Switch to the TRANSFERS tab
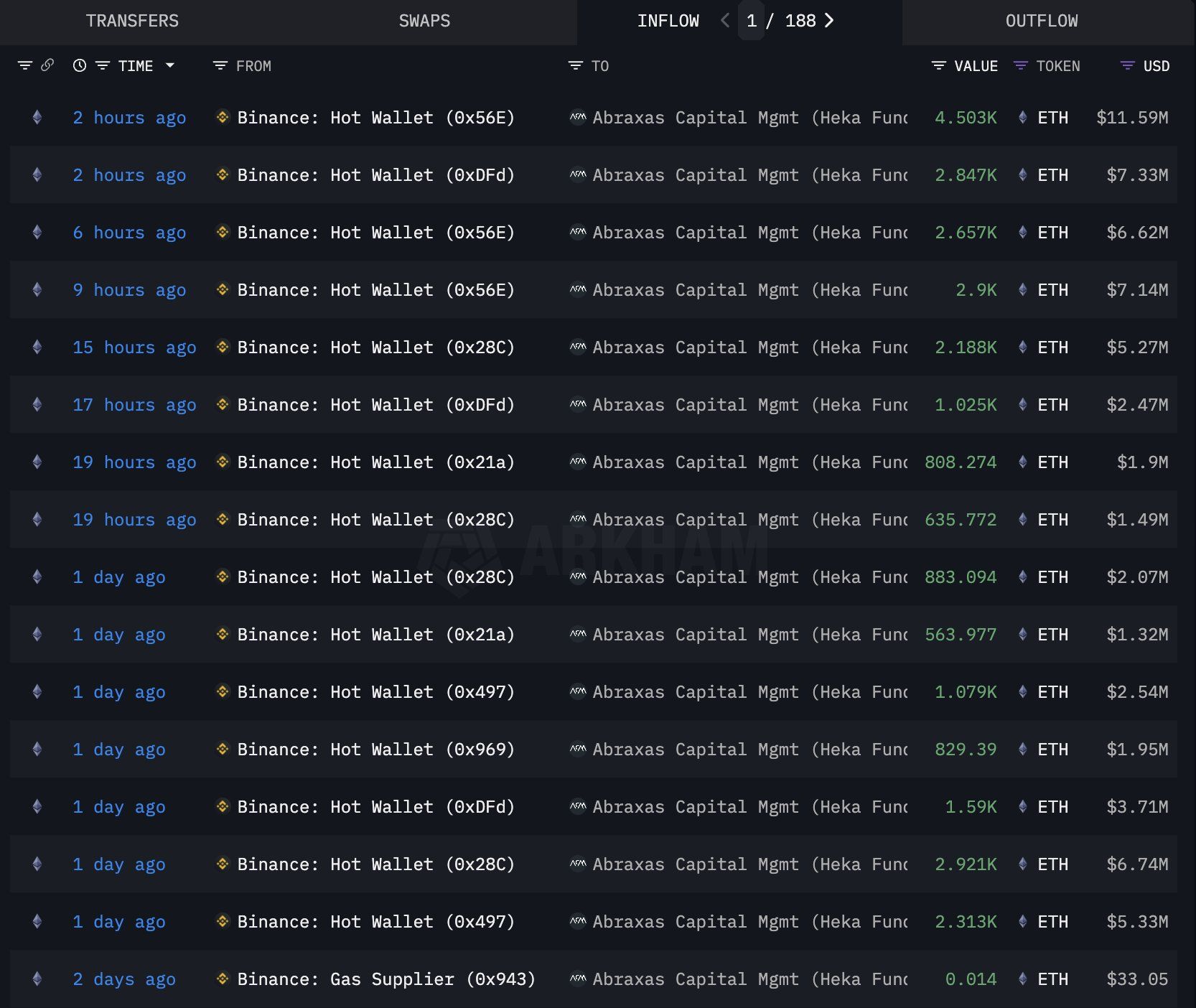This screenshot has height=1008, width=1196. tap(132, 21)
